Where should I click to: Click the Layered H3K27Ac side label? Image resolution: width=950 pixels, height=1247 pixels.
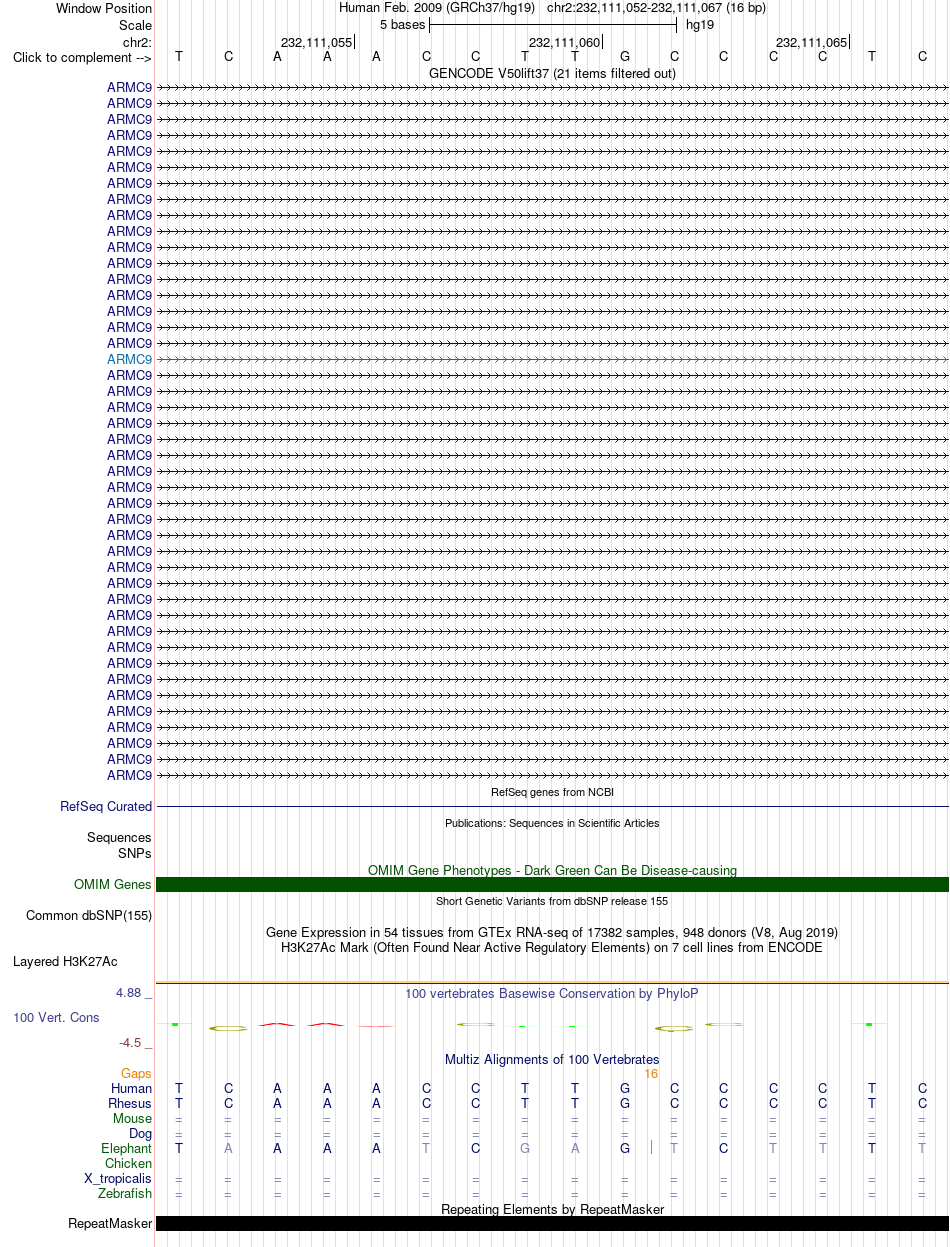tap(65, 962)
